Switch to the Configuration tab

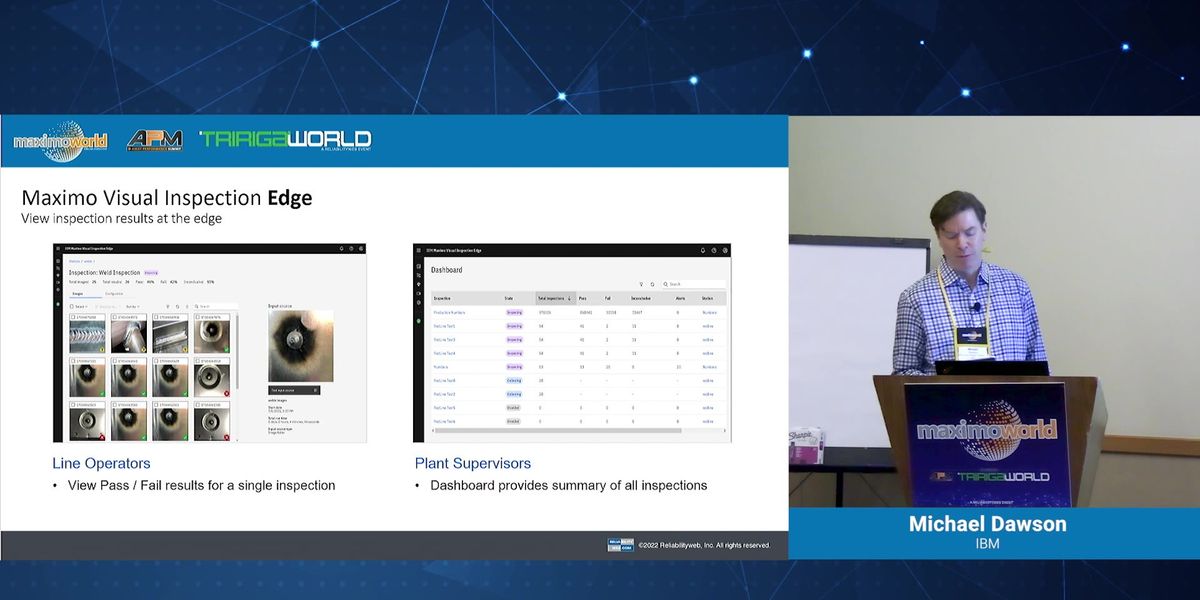click(x=114, y=294)
